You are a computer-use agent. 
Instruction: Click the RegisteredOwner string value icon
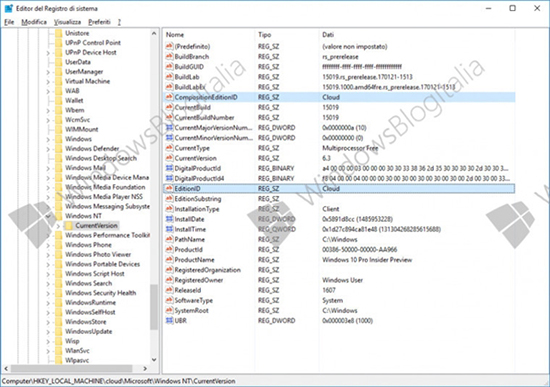169,280
